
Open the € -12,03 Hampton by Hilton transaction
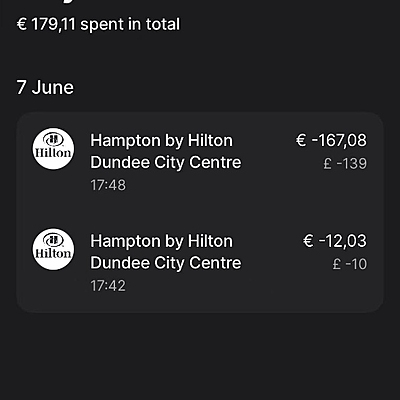(x=200, y=263)
